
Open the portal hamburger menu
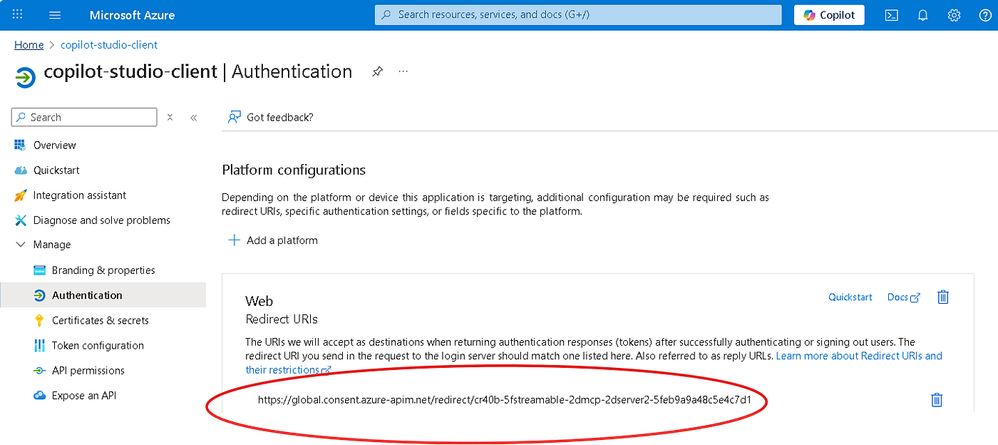click(55, 15)
